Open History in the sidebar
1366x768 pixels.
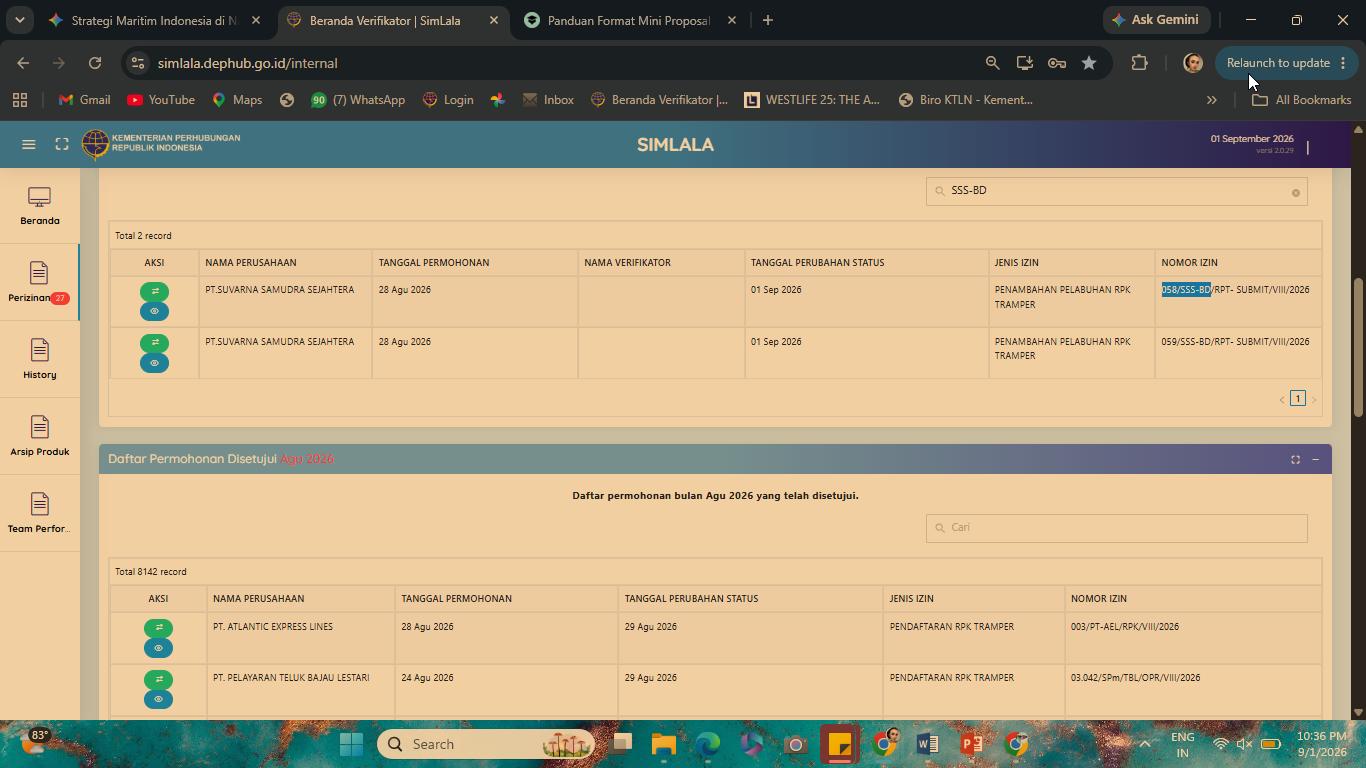coord(40,360)
